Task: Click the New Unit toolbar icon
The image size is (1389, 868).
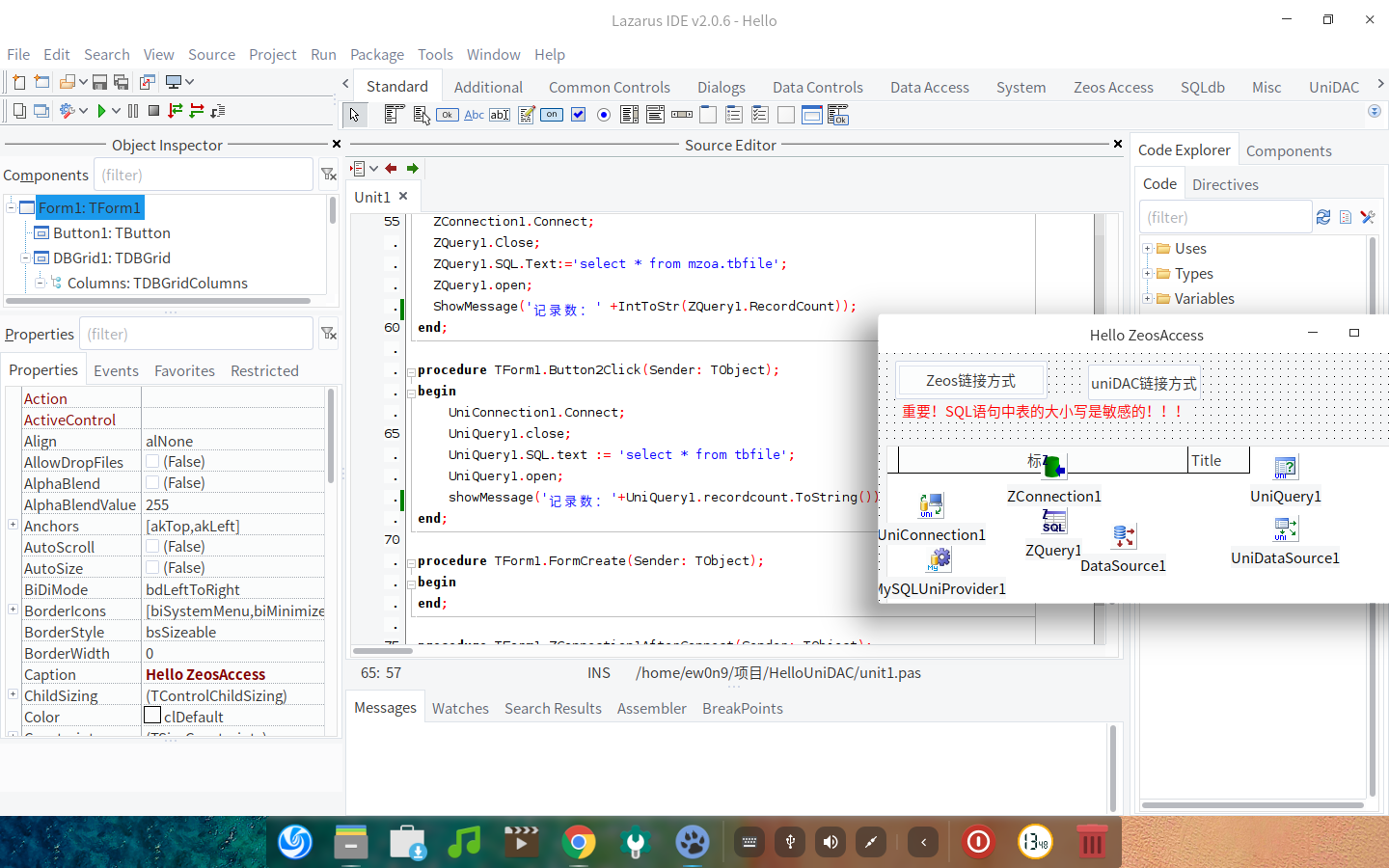Action: [x=18, y=83]
